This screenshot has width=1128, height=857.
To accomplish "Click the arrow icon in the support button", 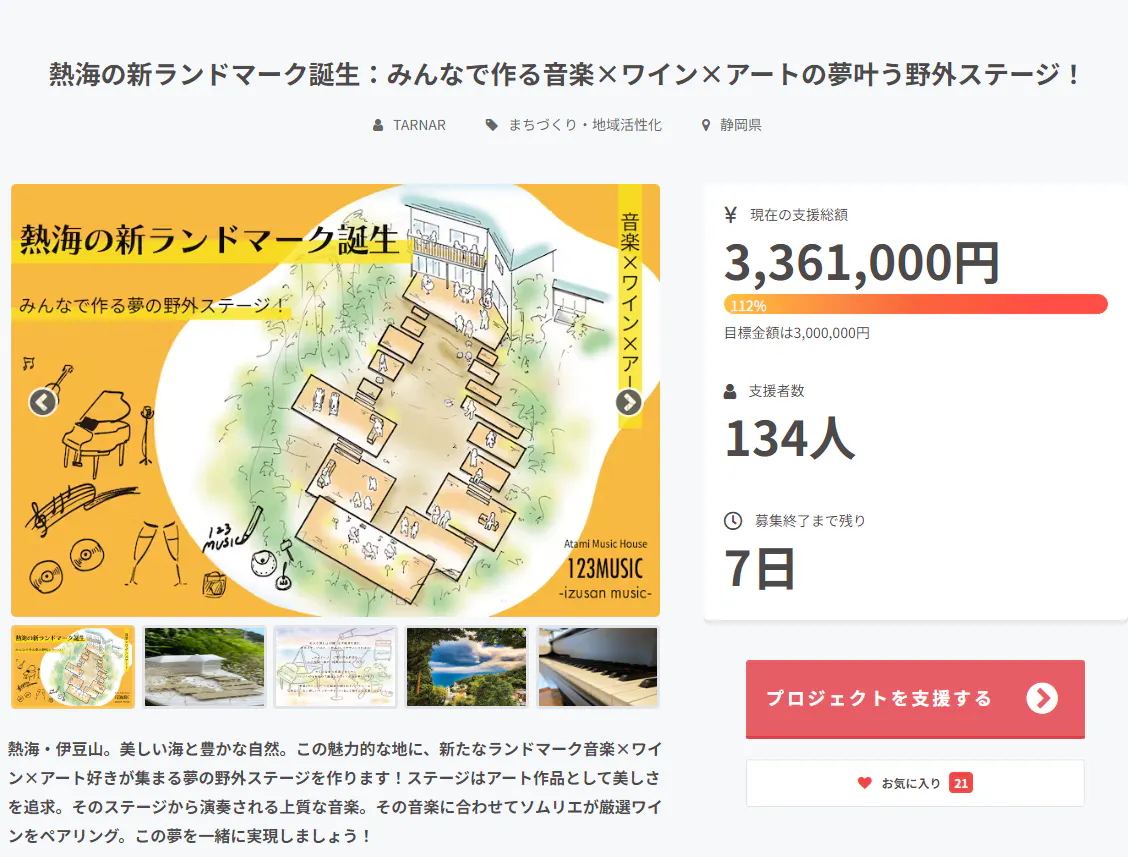I will (1041, 698).
